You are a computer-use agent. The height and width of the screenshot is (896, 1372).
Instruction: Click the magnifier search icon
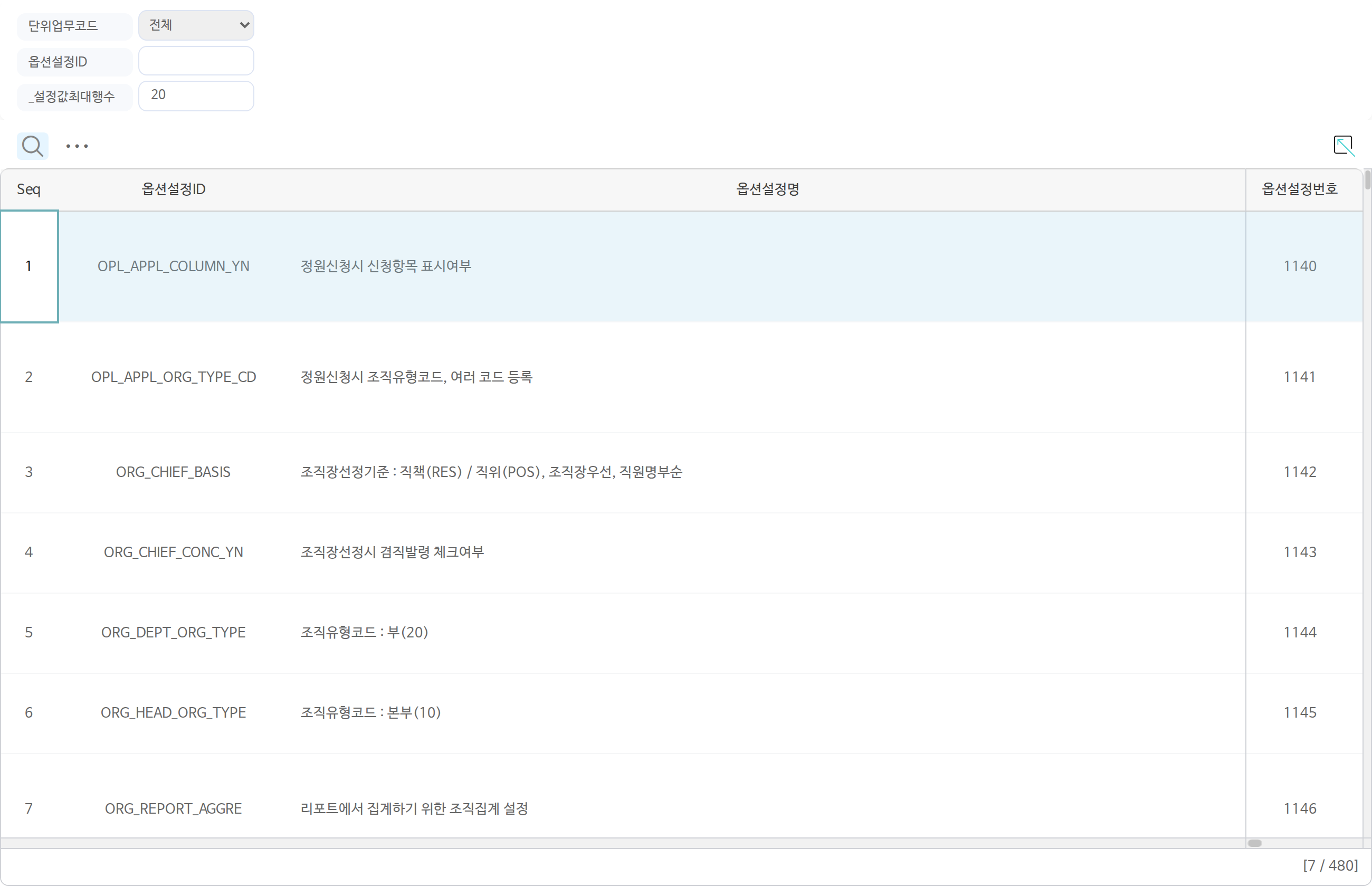coord(32,146)
